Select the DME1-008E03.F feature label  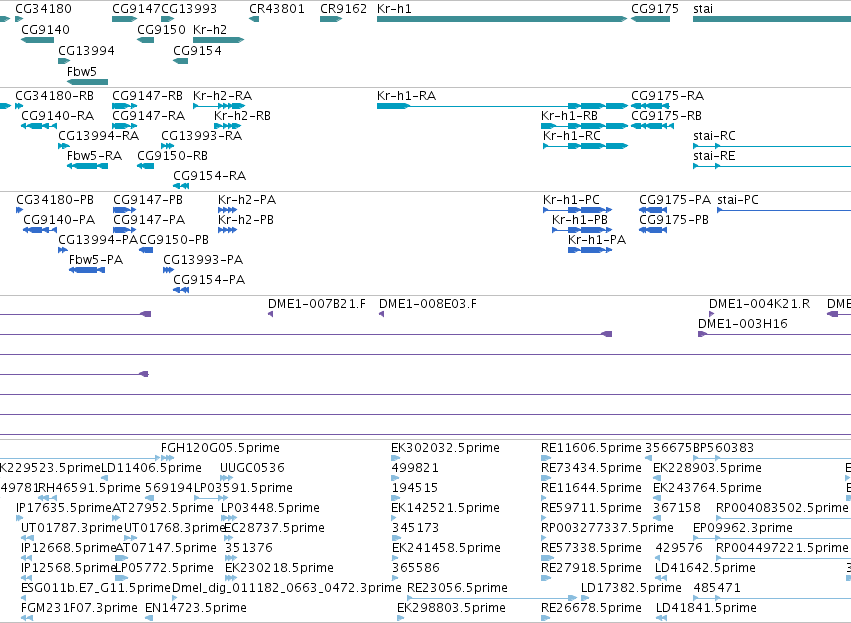click(428, 304)
